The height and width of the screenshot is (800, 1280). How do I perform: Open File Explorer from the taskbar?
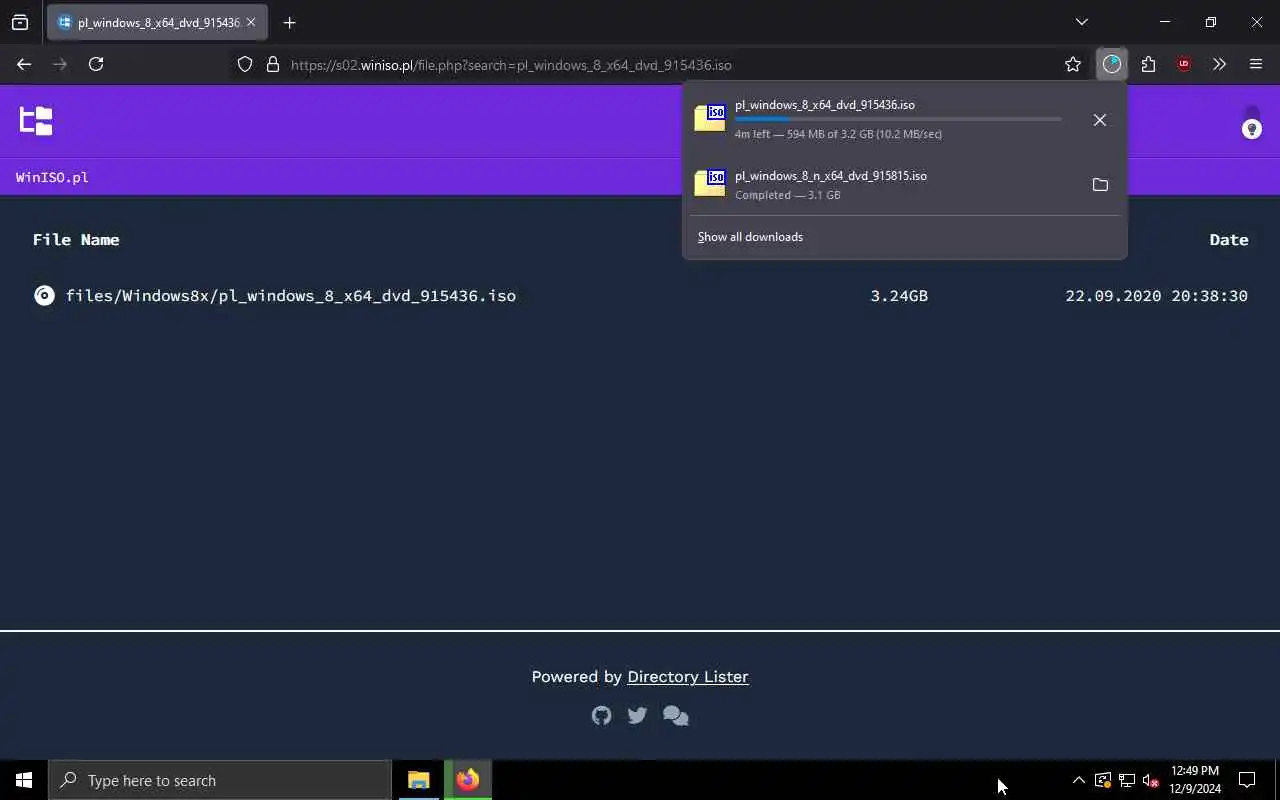[x=419, y=780]
